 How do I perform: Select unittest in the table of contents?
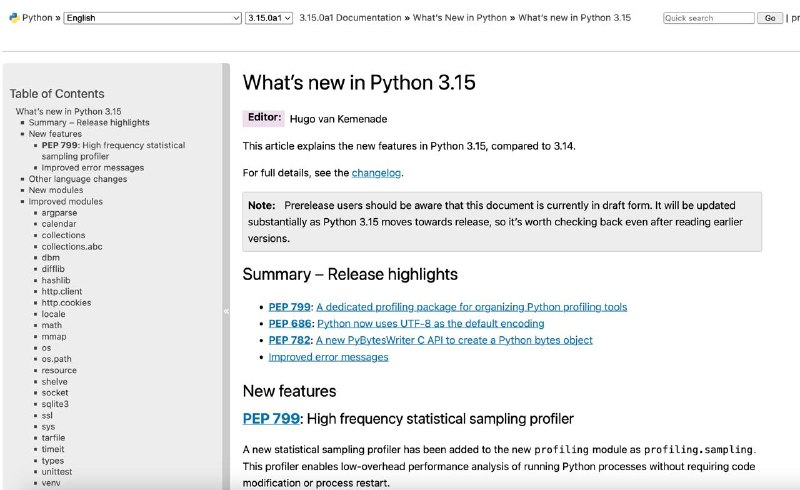pyautogui.click(x=57, y=472)
